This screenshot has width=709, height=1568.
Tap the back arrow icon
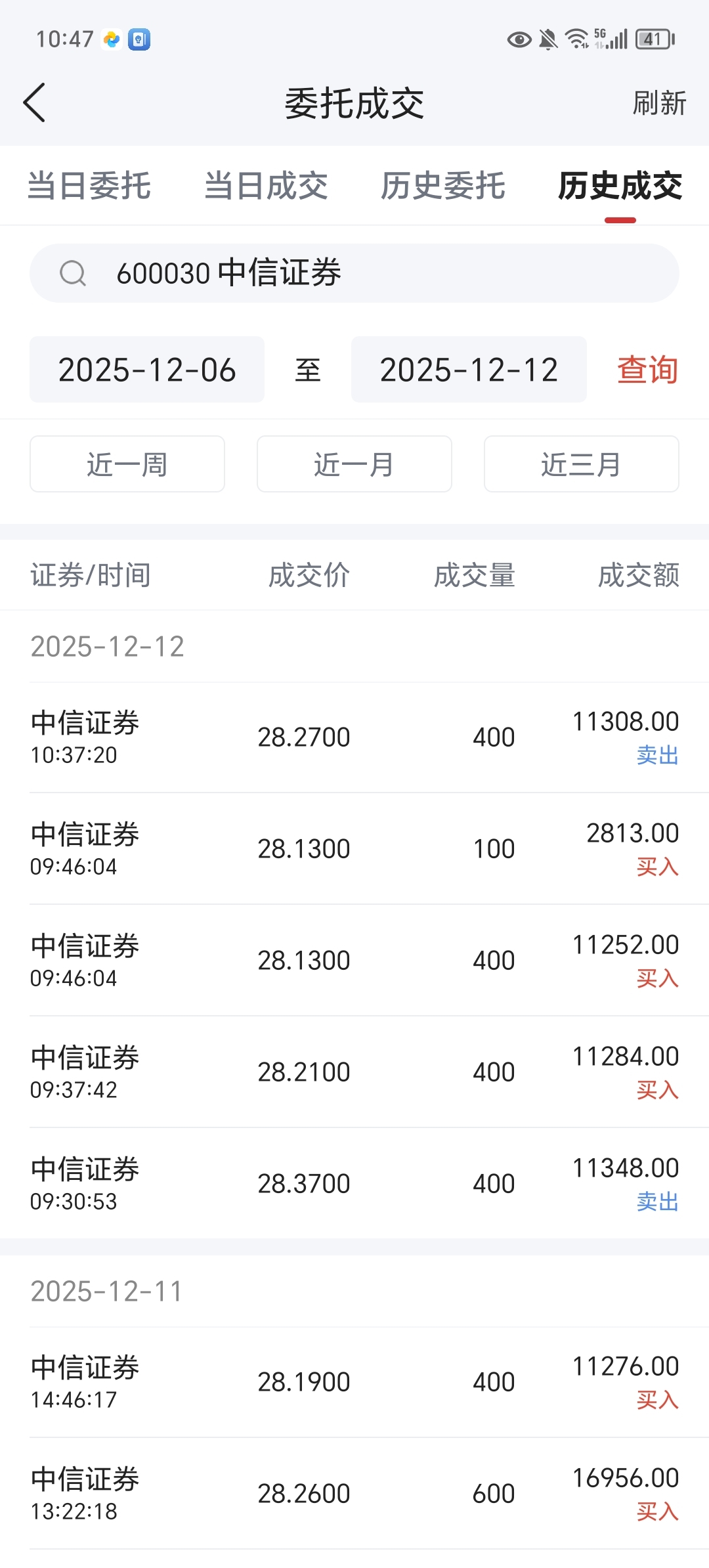pyautogui.click(x=34, y=102)
